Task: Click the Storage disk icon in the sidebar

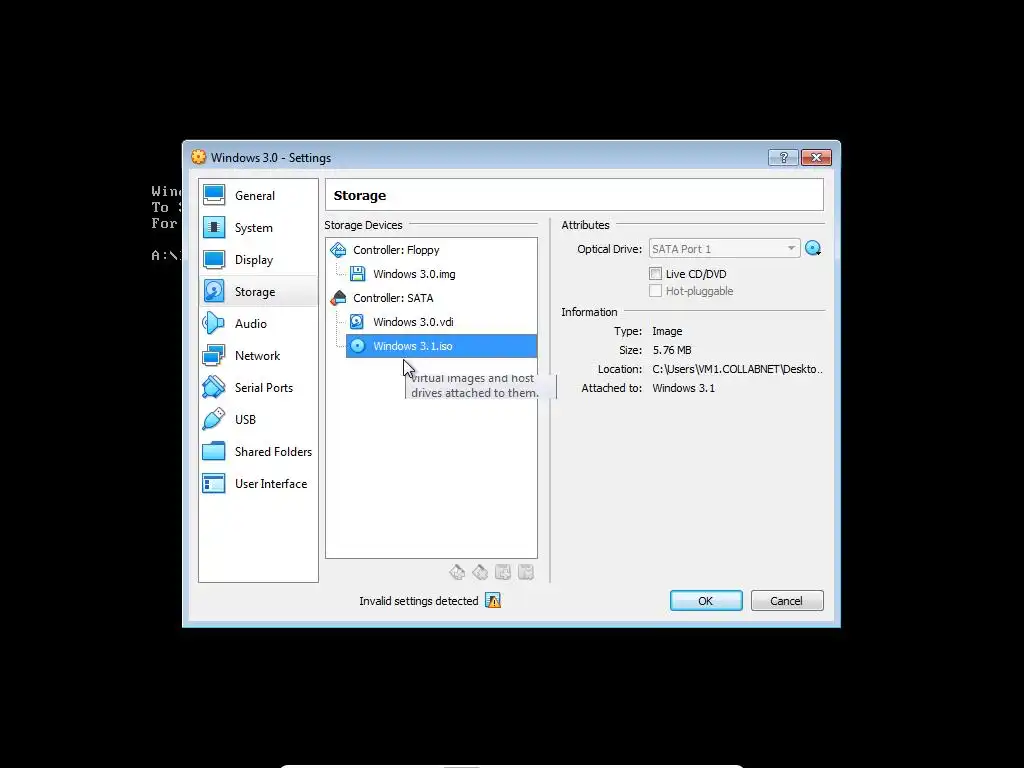Action: point(214,291)
